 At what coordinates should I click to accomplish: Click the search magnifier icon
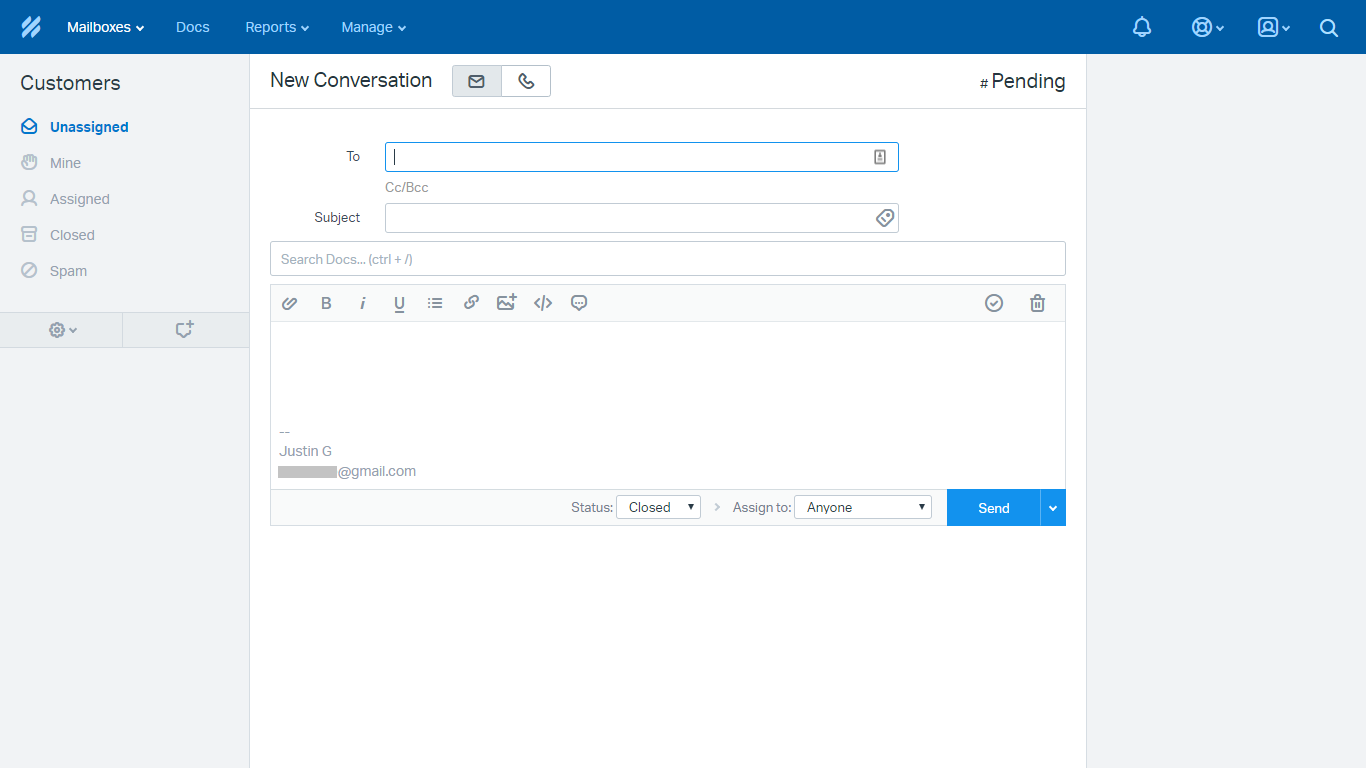[x=1329, y=28]
